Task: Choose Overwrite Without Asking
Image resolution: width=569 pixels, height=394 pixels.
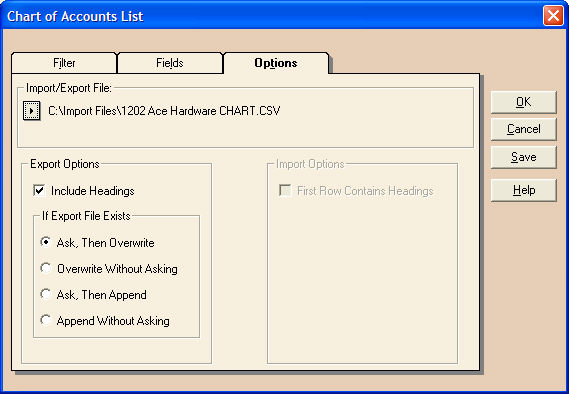Action: point(46,268)
